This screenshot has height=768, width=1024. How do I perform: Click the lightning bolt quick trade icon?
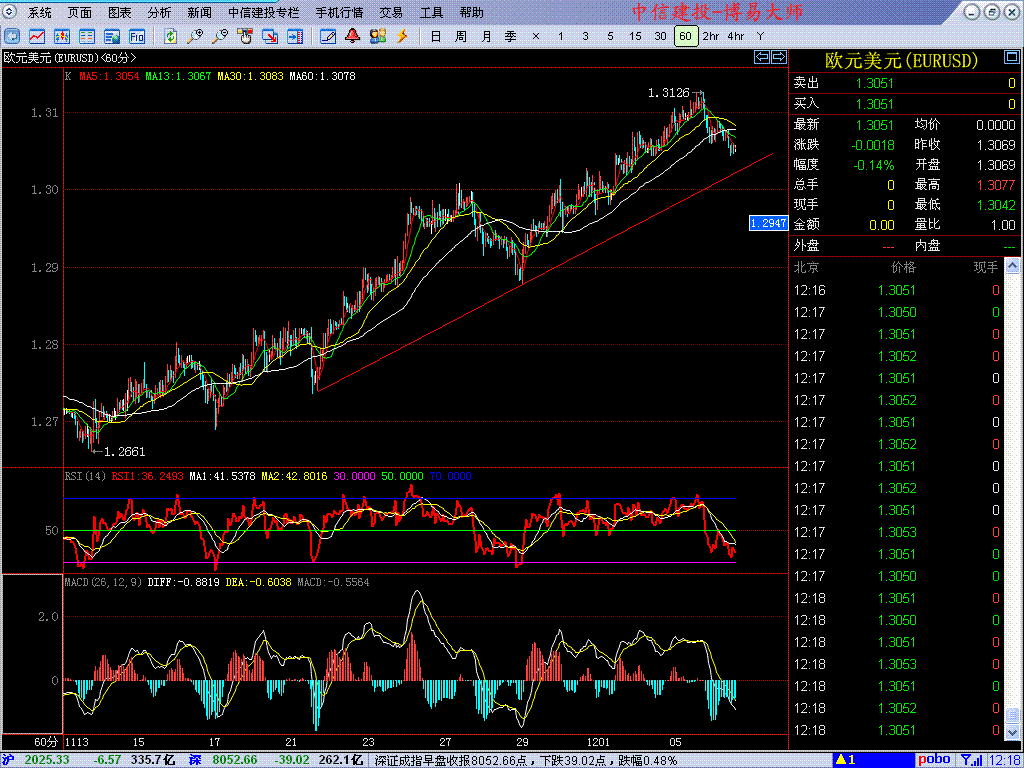coord(402,36)
